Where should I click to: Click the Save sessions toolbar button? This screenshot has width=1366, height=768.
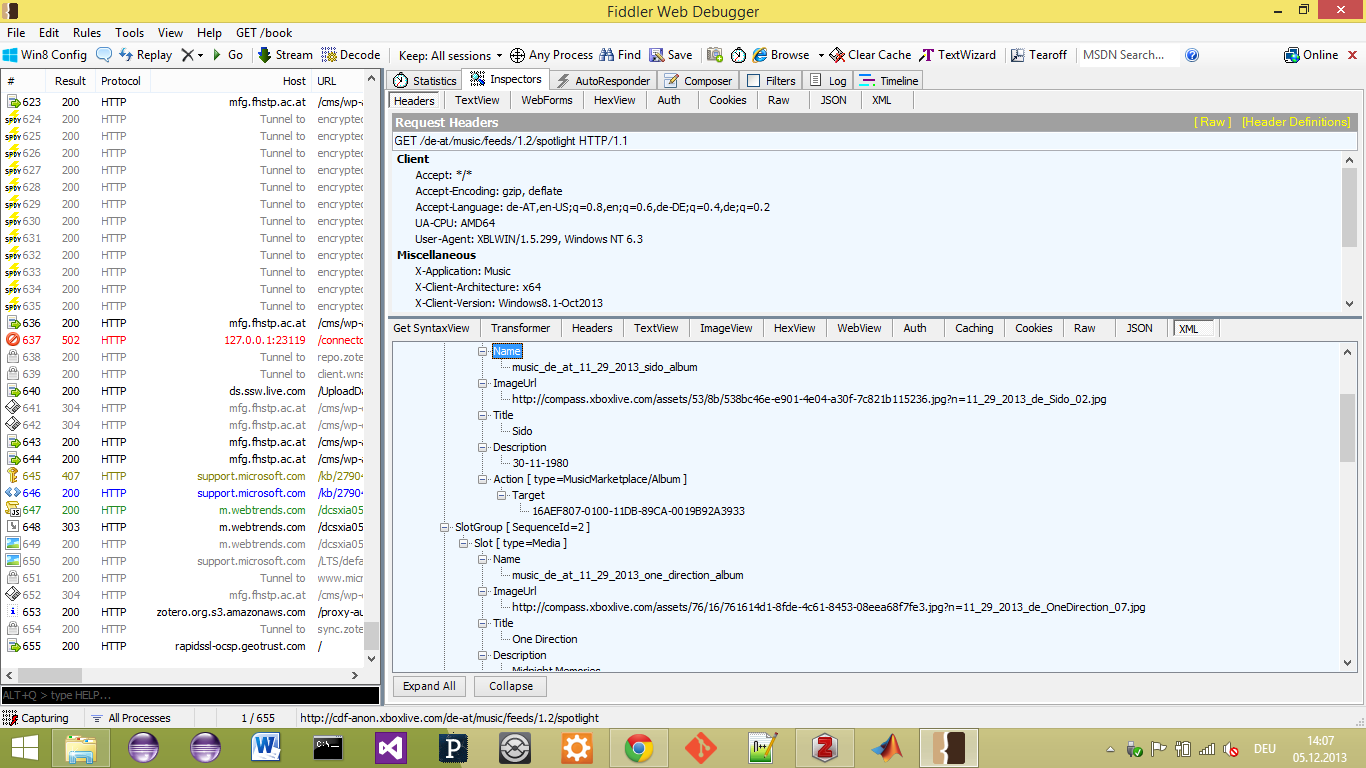click(671, 55)
